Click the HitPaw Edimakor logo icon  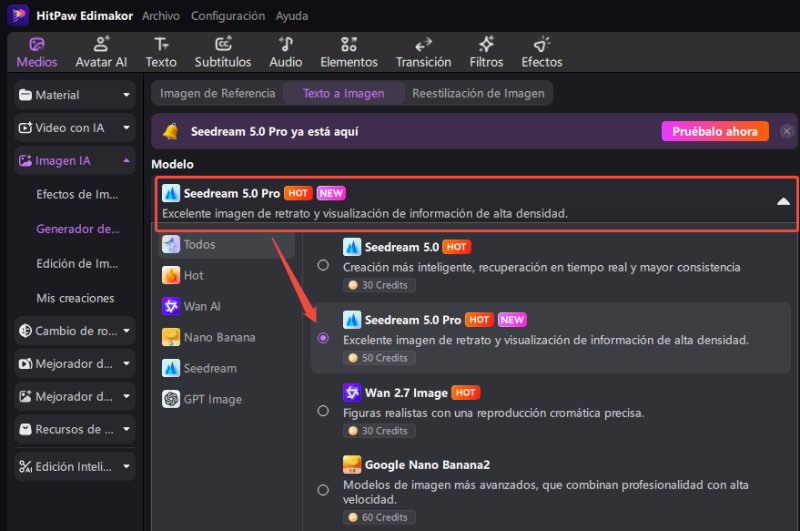pos(18,15)
